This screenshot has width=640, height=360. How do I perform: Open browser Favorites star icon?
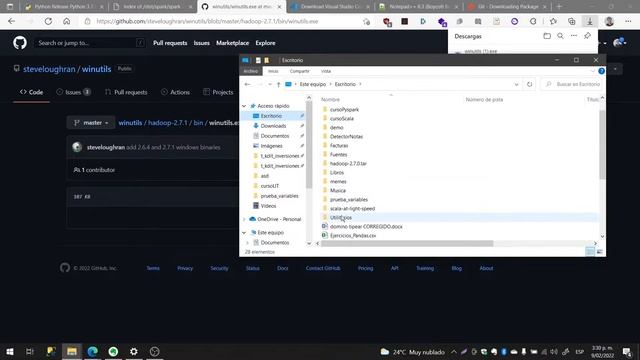[553, 21]
